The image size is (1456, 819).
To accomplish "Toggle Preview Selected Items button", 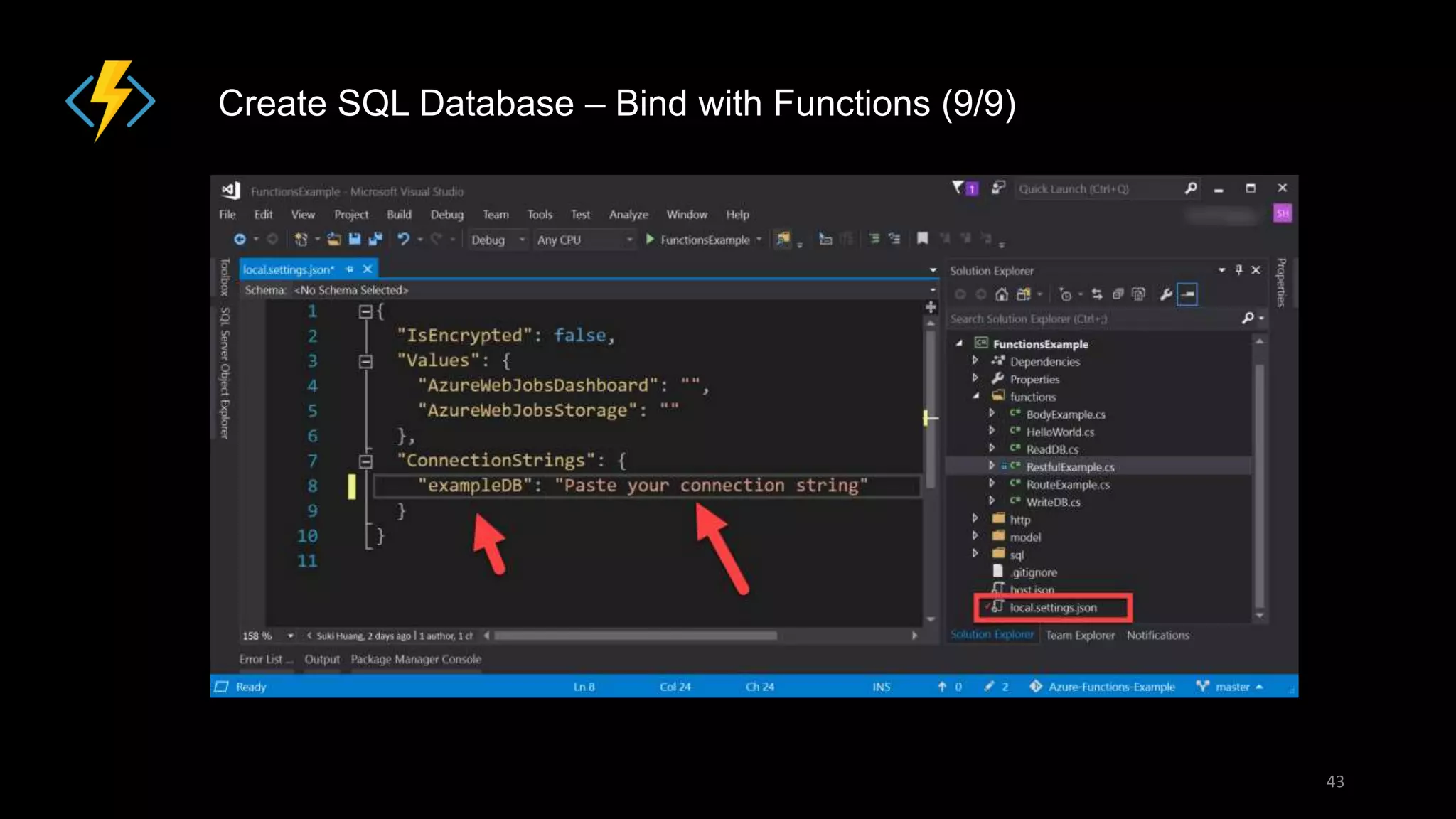I will (1187, 294).
